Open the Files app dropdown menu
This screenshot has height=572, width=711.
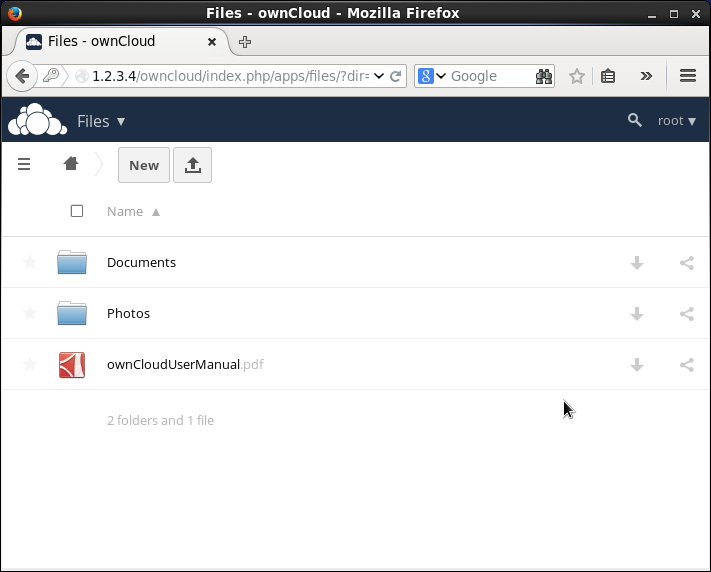click(x=101, y=121)
